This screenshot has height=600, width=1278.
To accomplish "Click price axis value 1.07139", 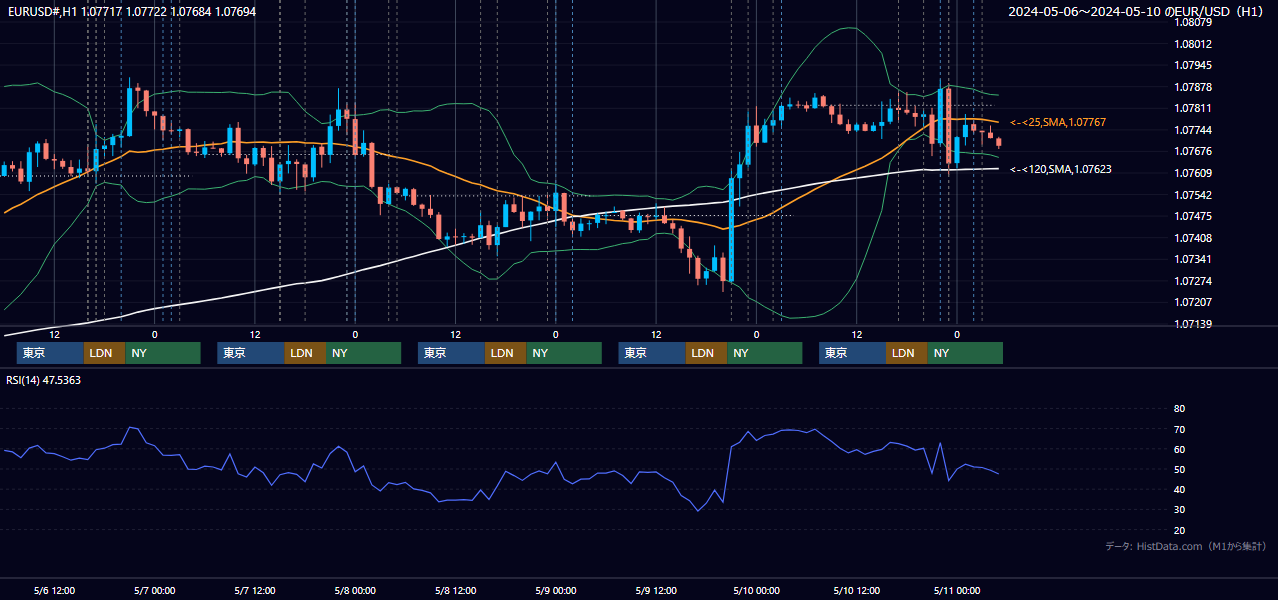I will (x=1193, y=324).
